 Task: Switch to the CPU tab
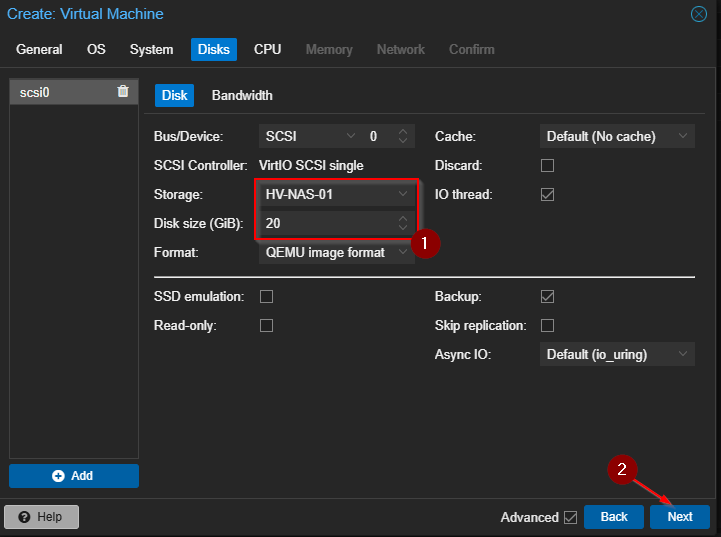tap(267, 49)
